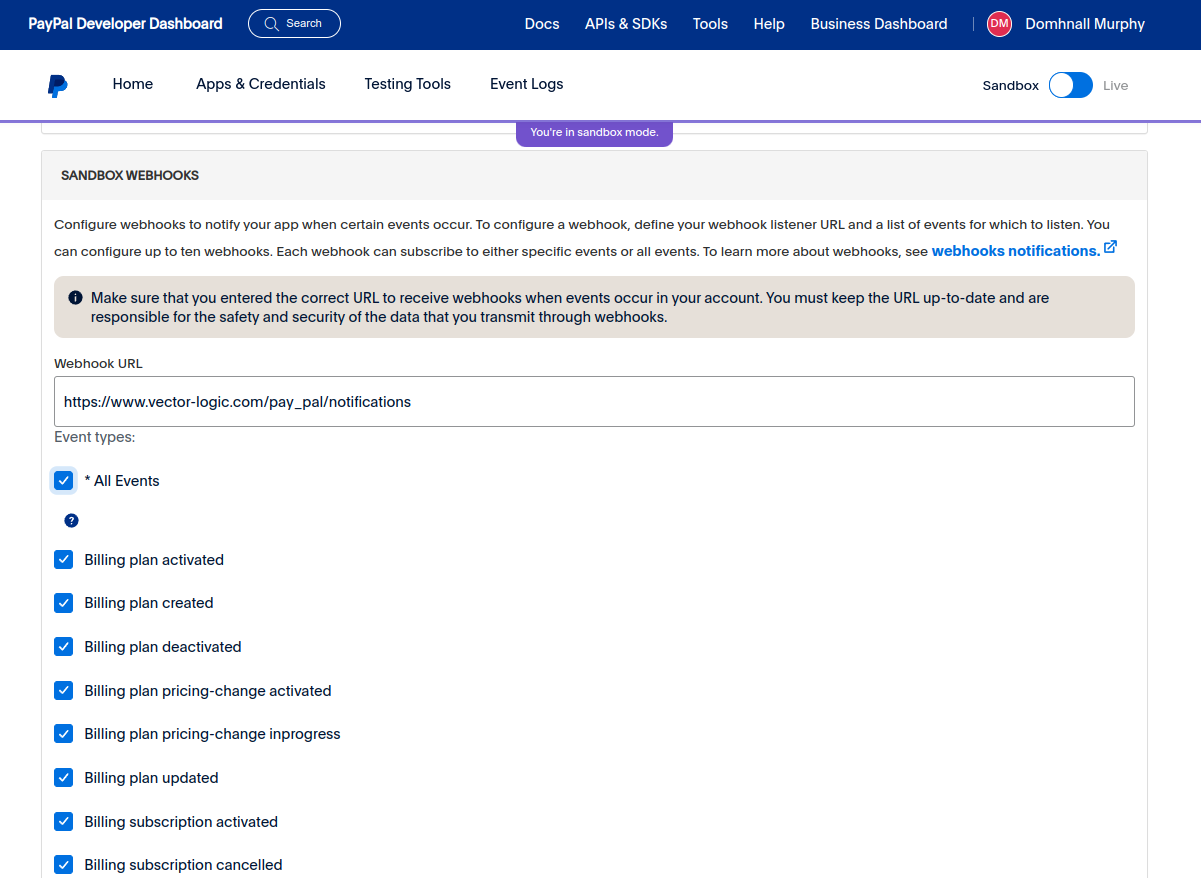Click the magnifier Search button
Viewport: 1201px width, 878px height.
[x=294, y=23]
